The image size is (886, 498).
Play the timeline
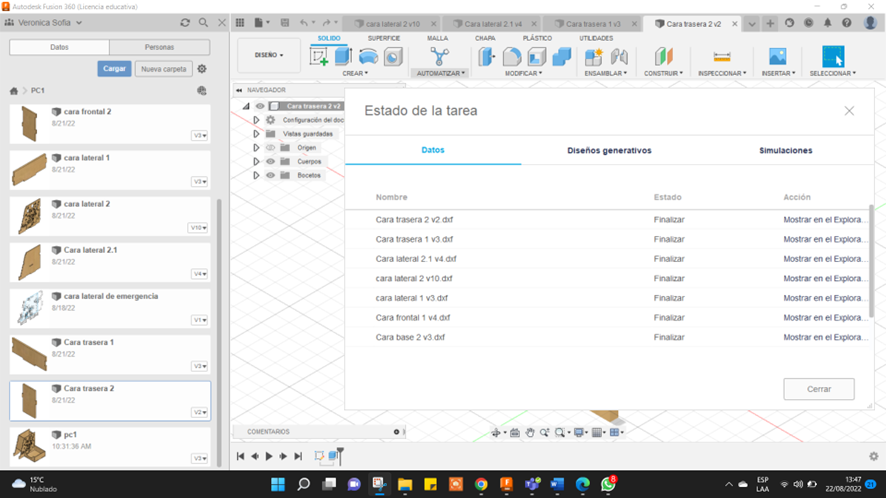coord(269,456)
